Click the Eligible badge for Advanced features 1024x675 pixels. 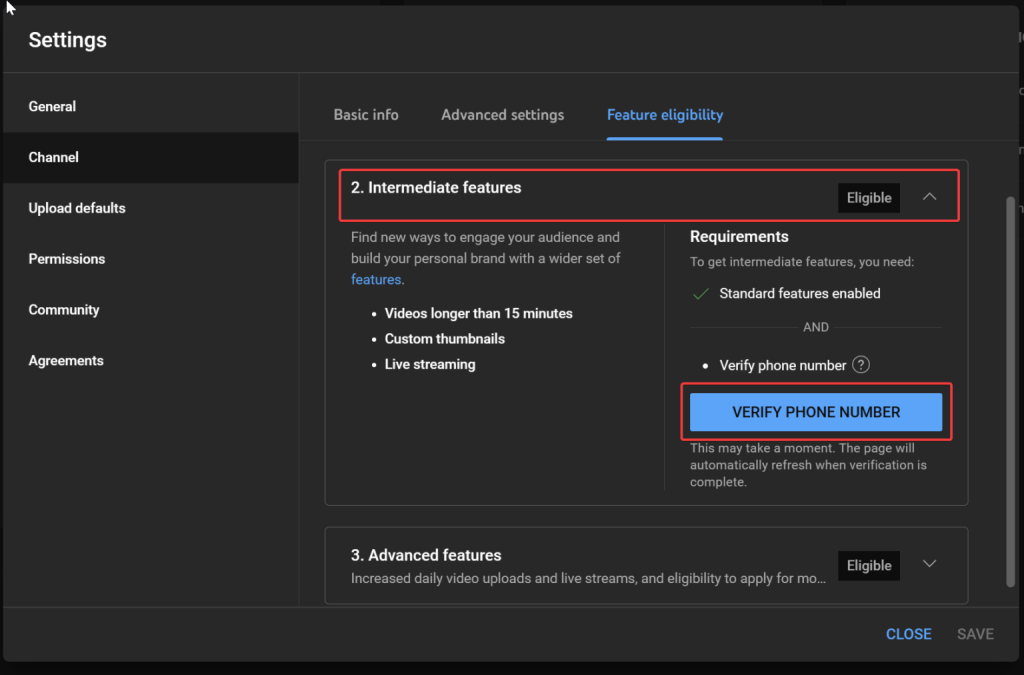click(868, 565)
